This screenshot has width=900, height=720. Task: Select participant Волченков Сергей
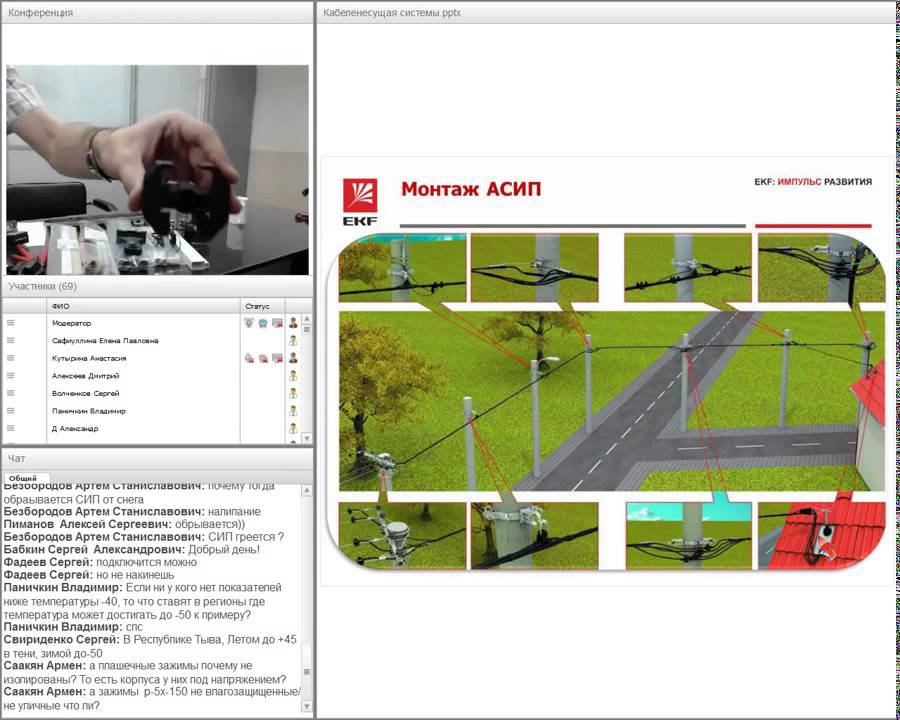(x=86, y=393)
